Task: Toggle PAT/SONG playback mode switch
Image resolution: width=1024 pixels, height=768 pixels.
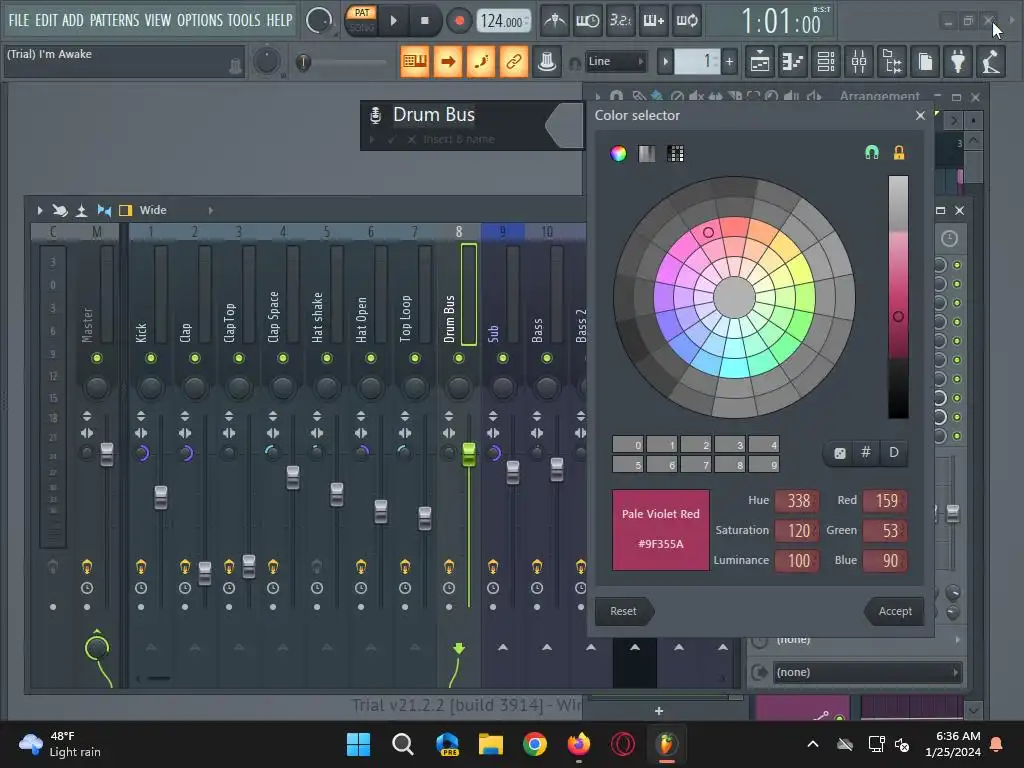Action: 361,21
